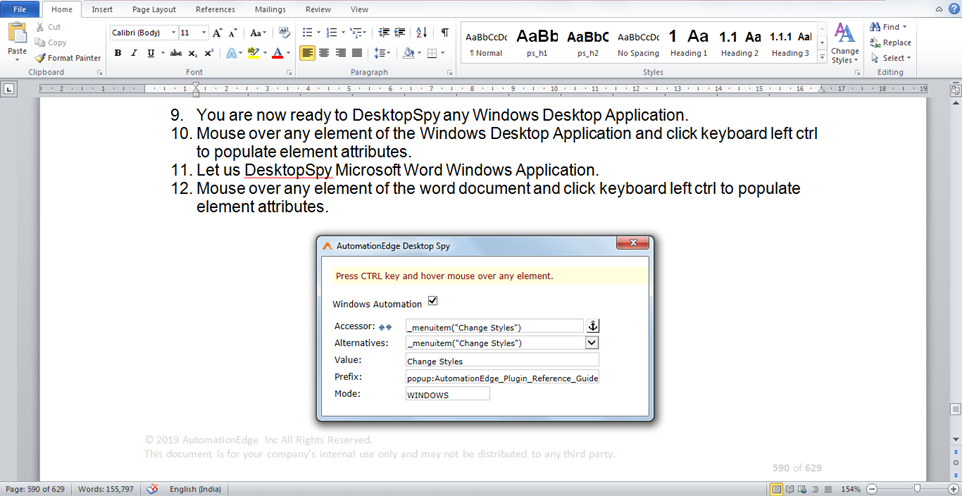Increase paragraph indent

[400, 33]
